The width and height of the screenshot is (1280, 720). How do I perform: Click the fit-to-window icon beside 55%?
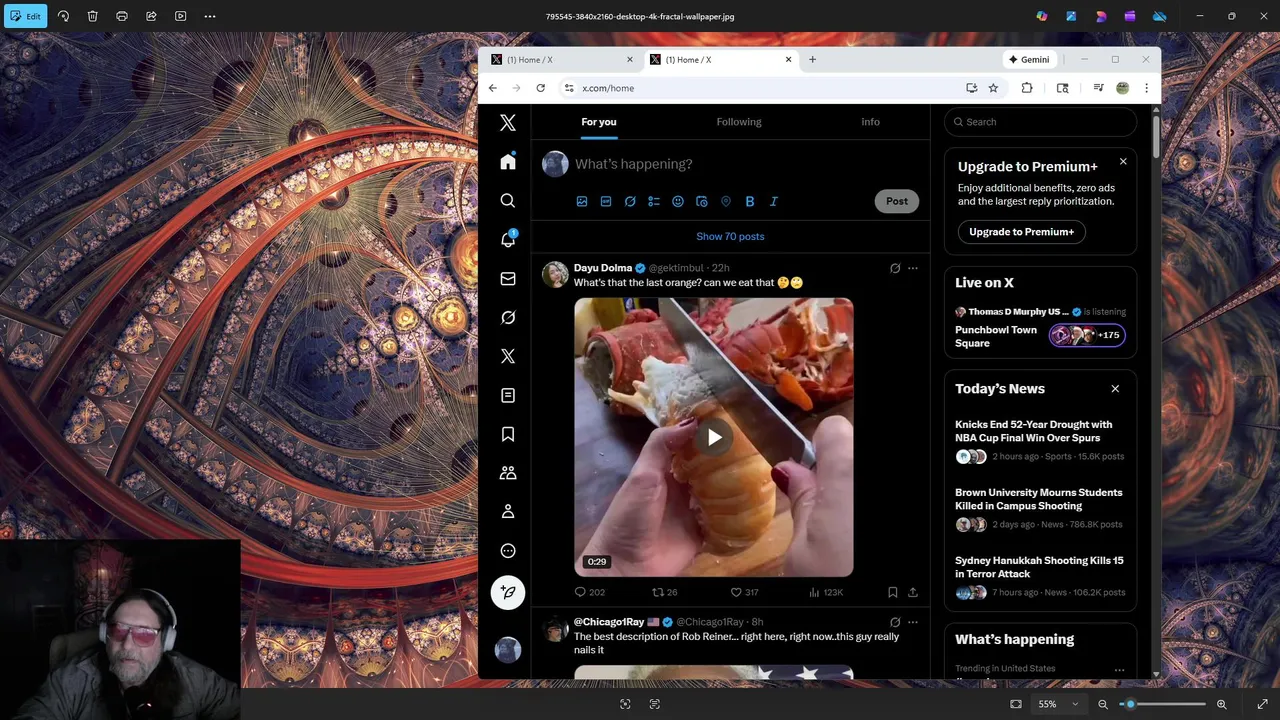1016,704
